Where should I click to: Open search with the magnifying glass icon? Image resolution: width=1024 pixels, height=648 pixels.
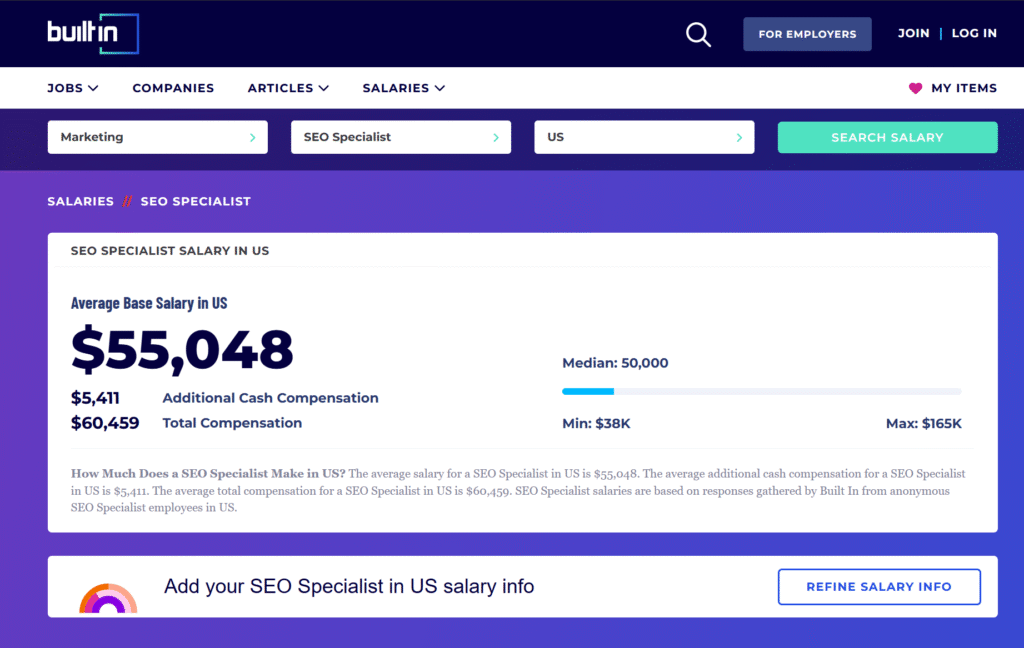click(x=698, y=34)
